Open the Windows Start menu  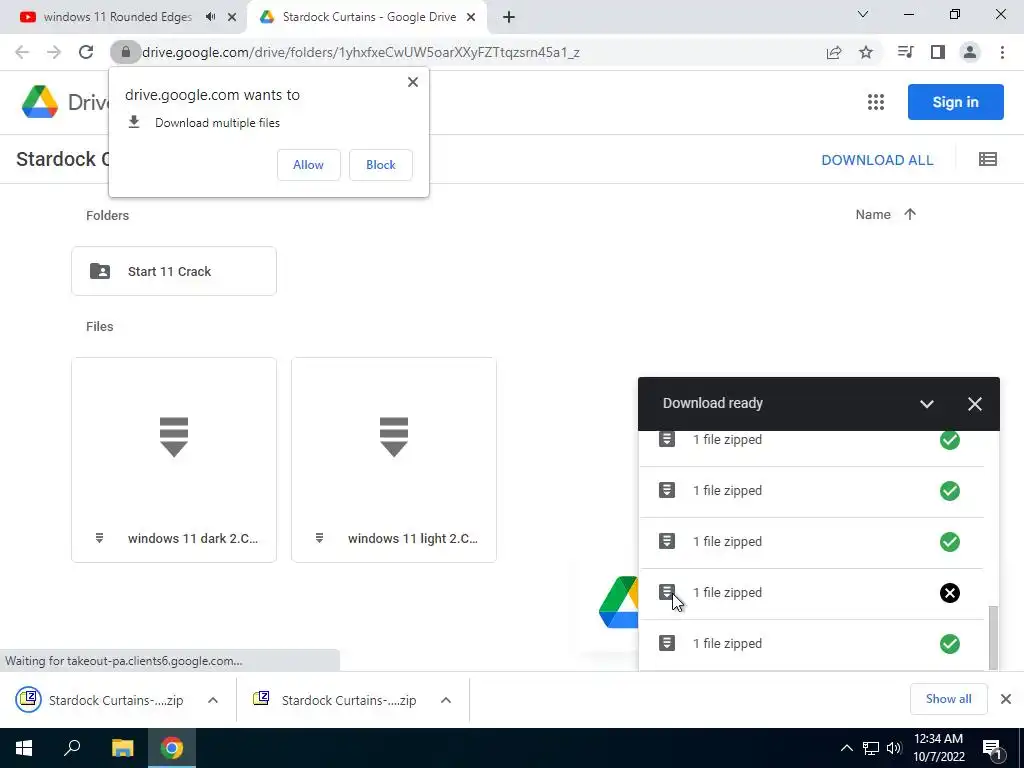pyautogui.click(x=24, y=748)
